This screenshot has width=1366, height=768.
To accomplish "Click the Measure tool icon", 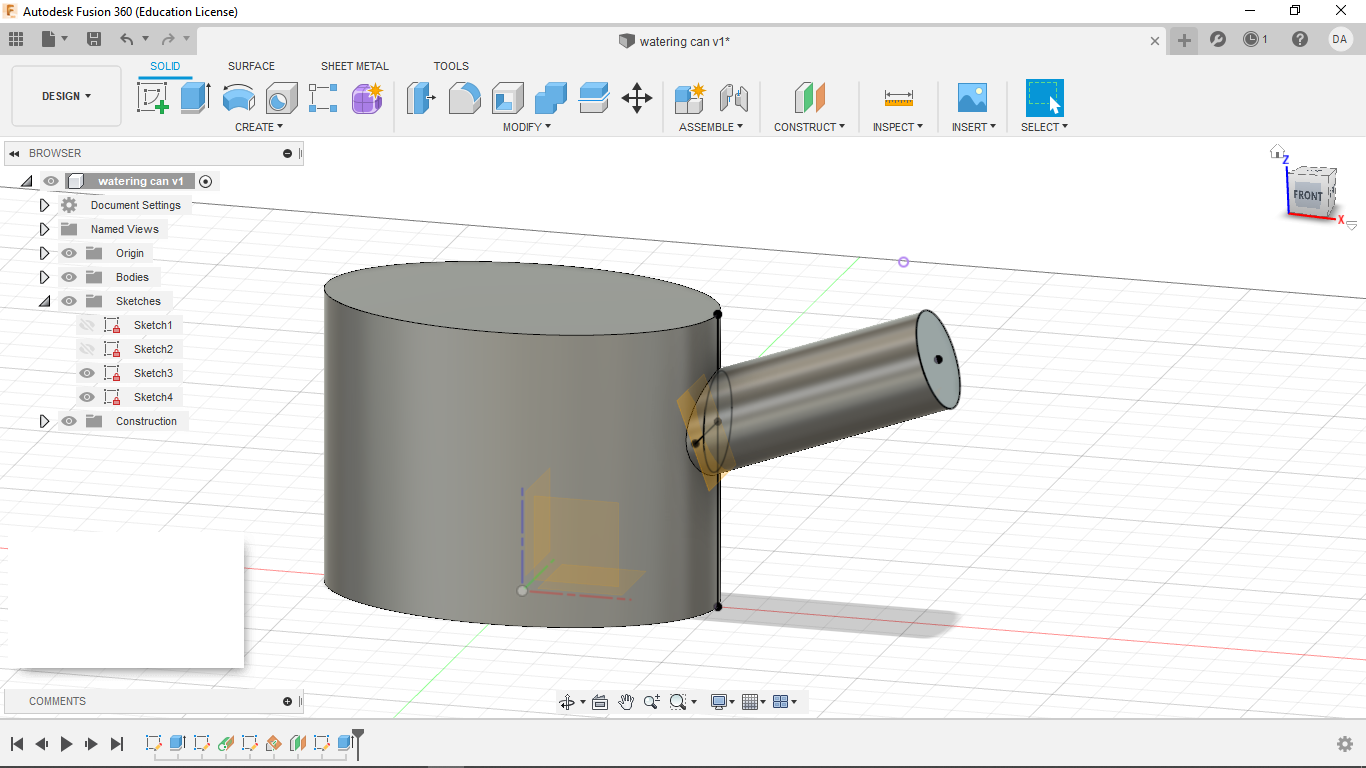I will tap(898, 98).
